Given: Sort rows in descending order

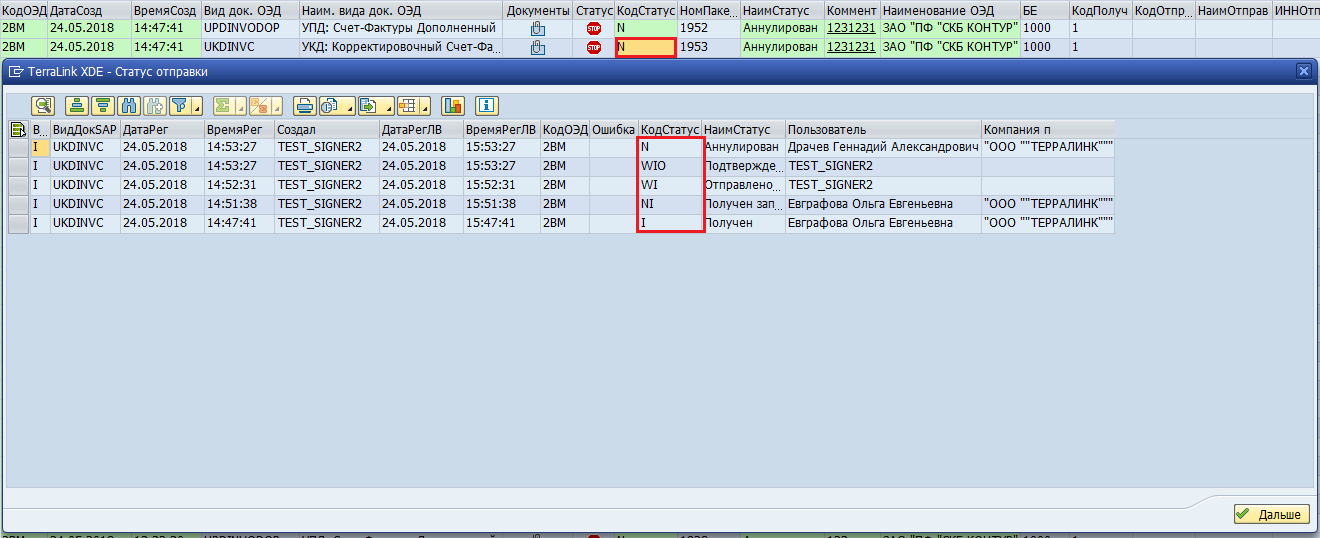Looking at the screenshot, I should [x=102, y=106].
